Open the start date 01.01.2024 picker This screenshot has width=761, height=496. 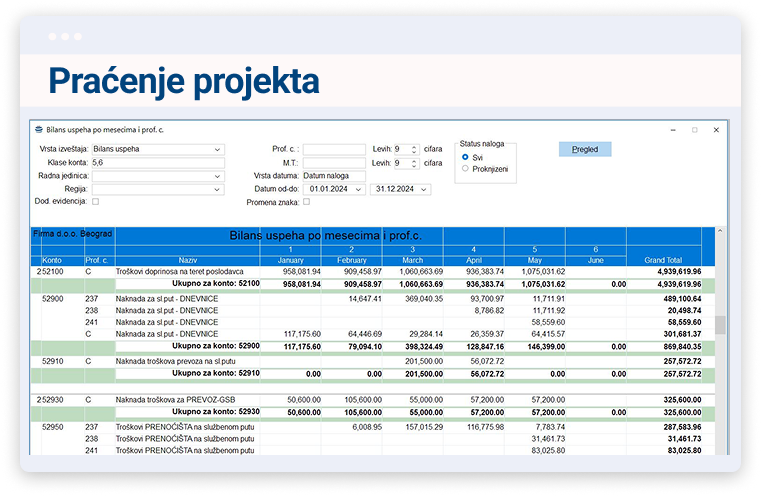pyautogui.click(x=357, y=188)
